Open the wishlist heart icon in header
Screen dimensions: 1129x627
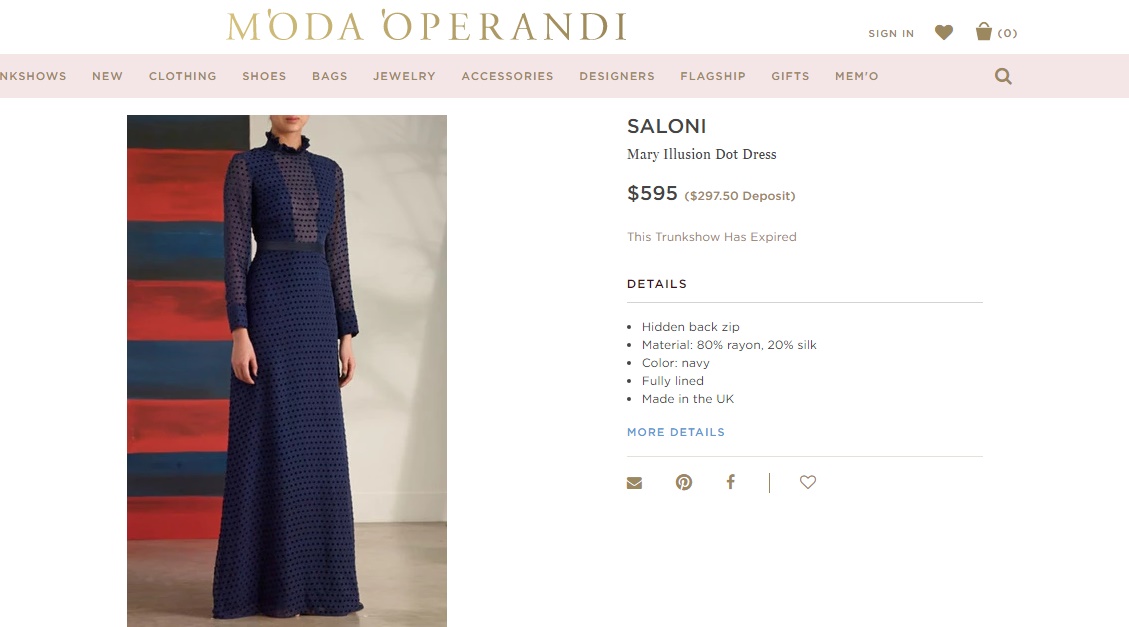pyautogui.click(x=943, y=32)
